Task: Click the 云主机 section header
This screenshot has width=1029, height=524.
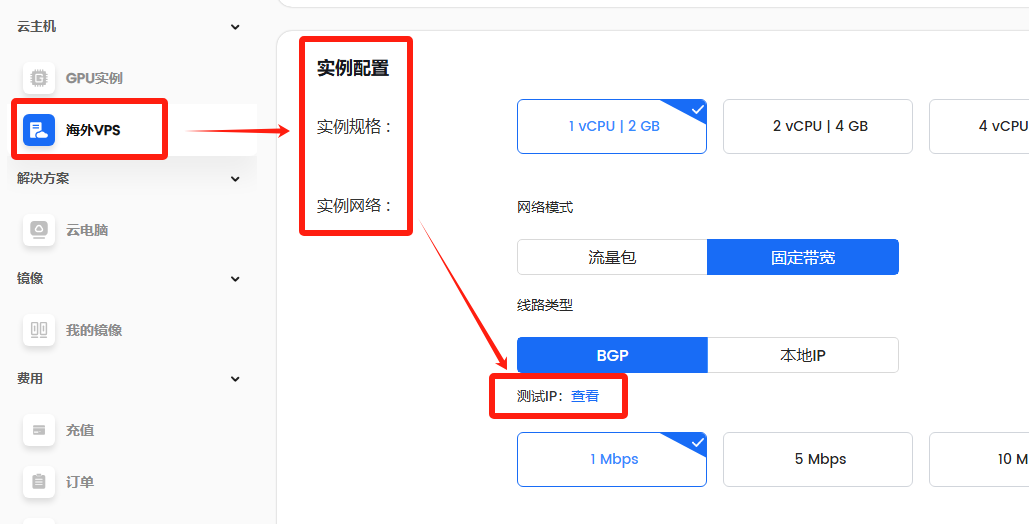Action: tap(37, 26)
